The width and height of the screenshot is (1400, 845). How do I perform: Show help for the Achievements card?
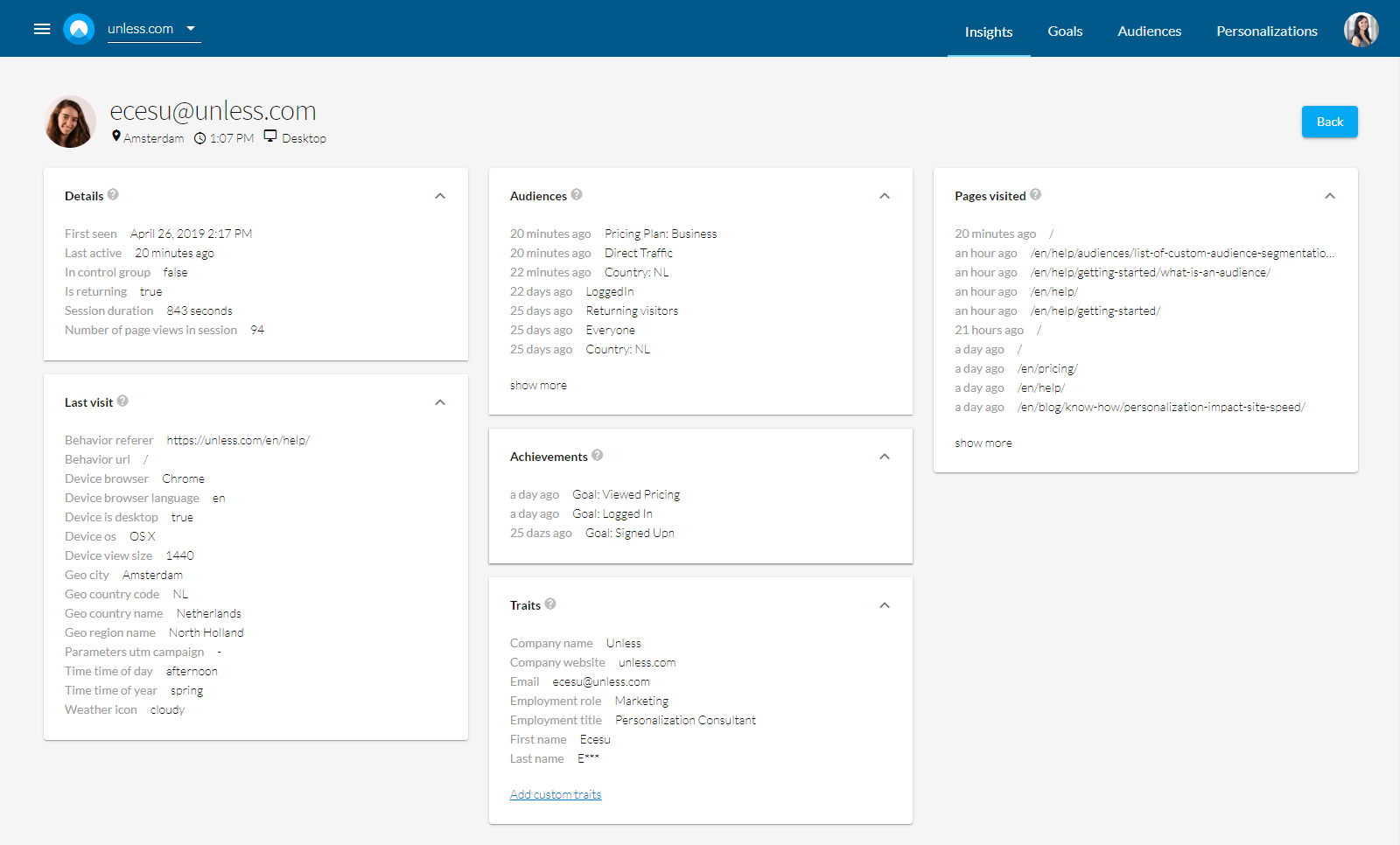tap(598, 456)
